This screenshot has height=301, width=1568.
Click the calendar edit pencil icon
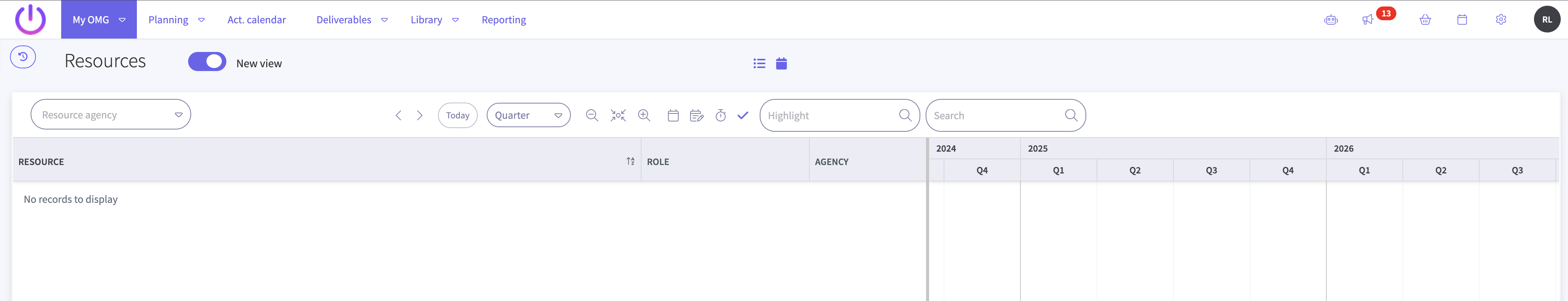click(x=696, y=115)
